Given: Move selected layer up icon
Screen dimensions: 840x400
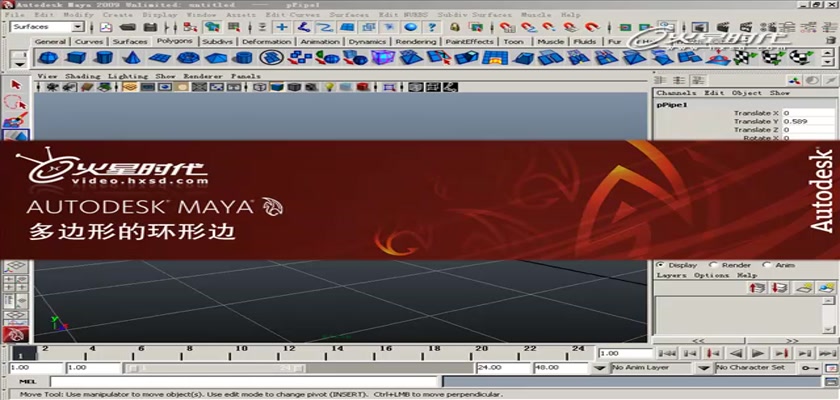Looking at the screenshot, I should pos(758,288).
